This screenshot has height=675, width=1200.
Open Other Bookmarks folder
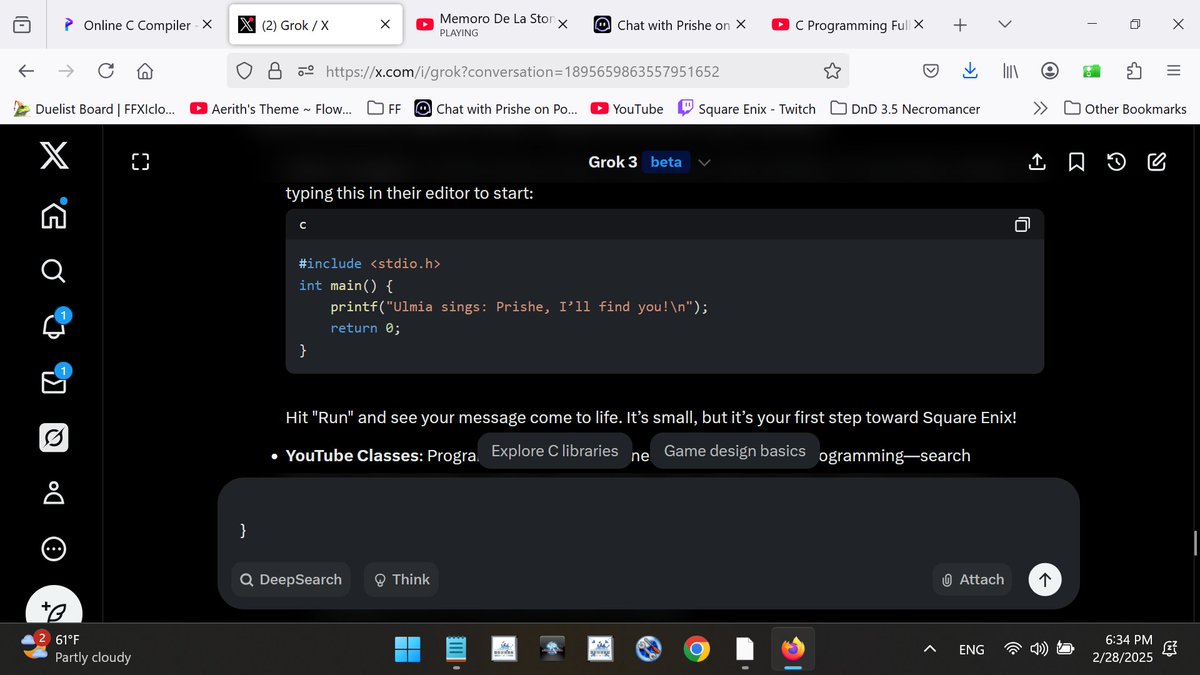click(1125, 109)
